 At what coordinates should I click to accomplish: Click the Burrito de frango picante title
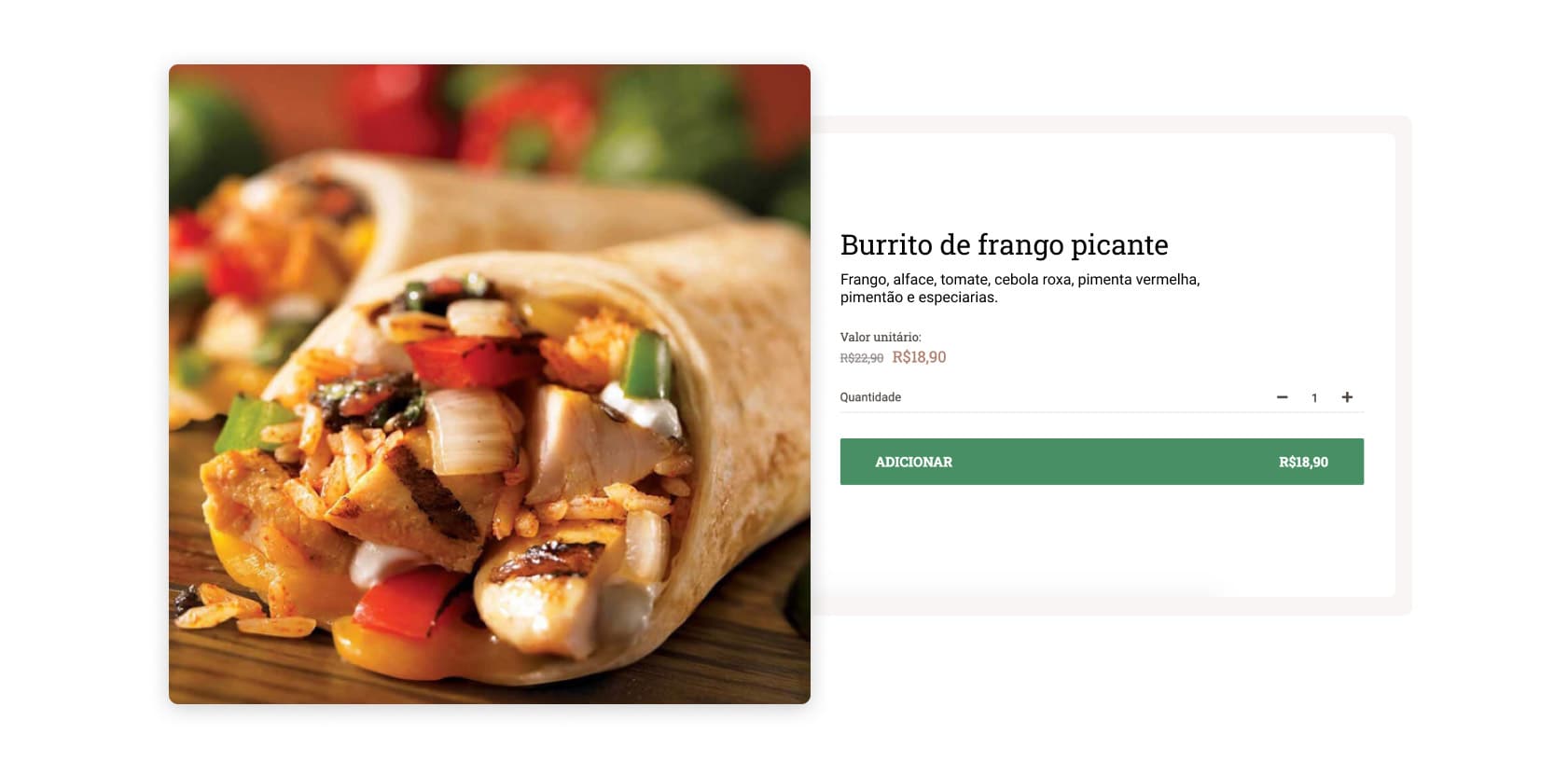point(1004,244)
